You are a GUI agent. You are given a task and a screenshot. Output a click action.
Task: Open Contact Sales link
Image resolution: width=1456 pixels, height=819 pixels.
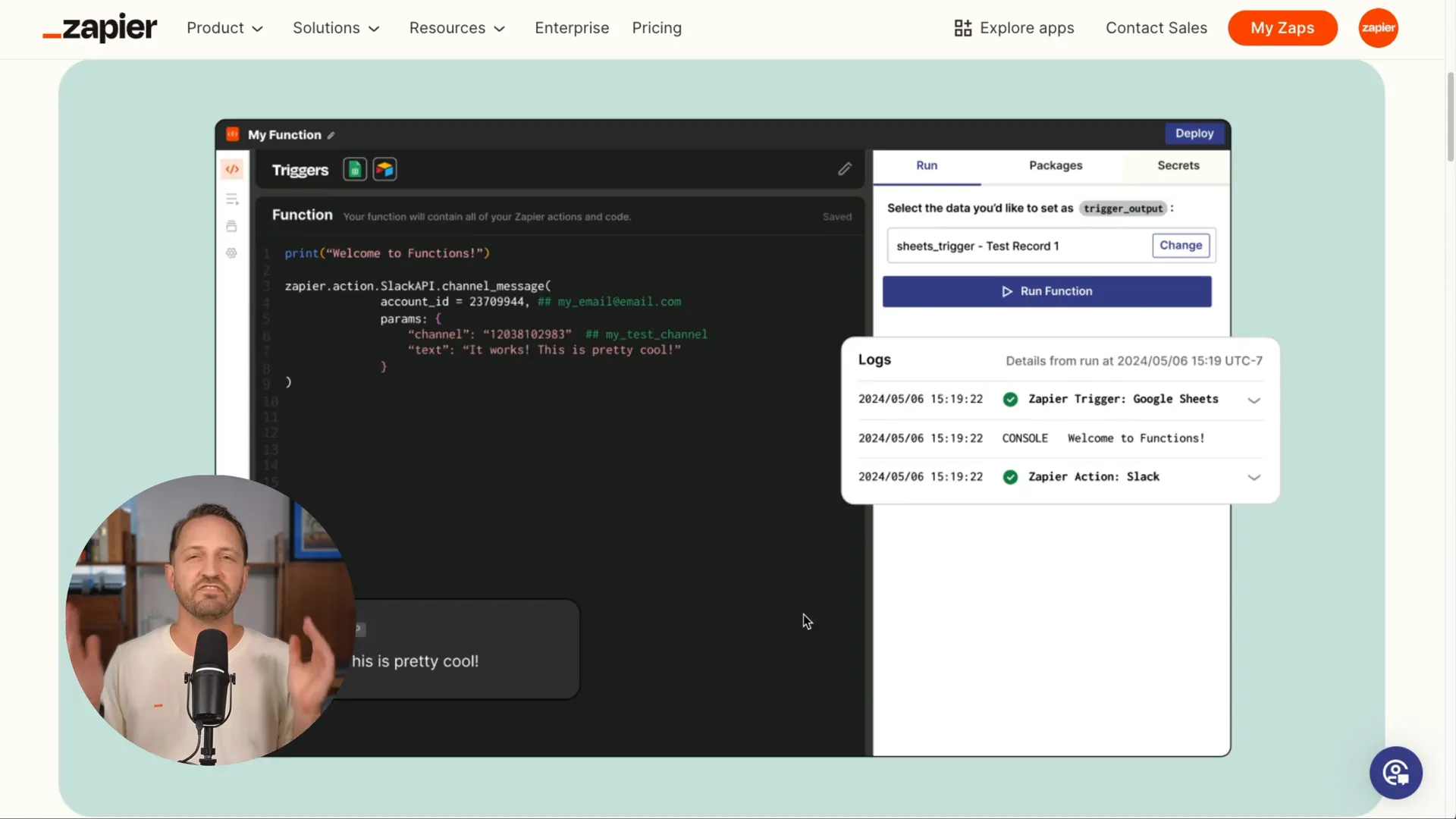1156,28
